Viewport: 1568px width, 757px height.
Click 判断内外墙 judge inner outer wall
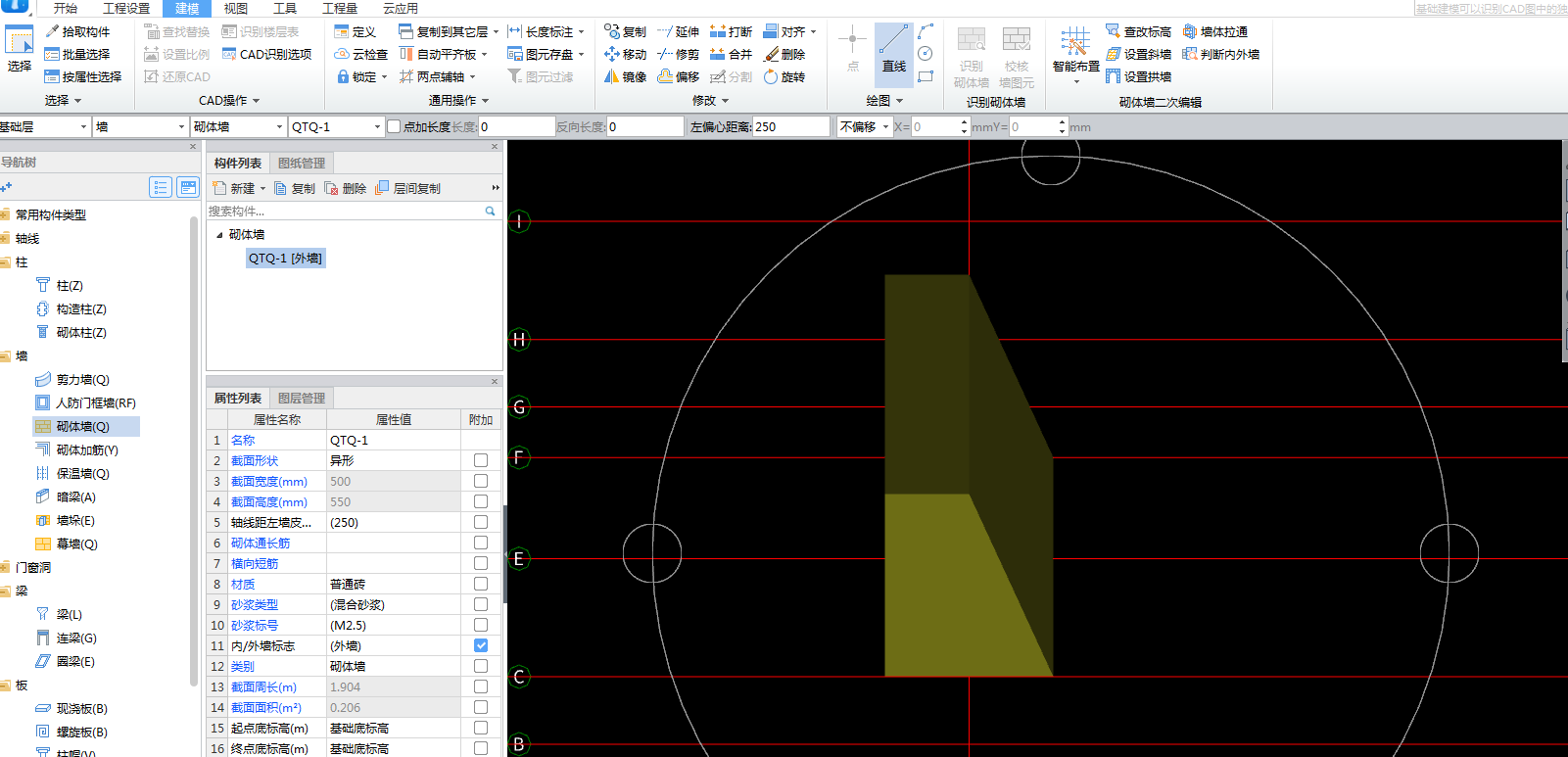1221,54
